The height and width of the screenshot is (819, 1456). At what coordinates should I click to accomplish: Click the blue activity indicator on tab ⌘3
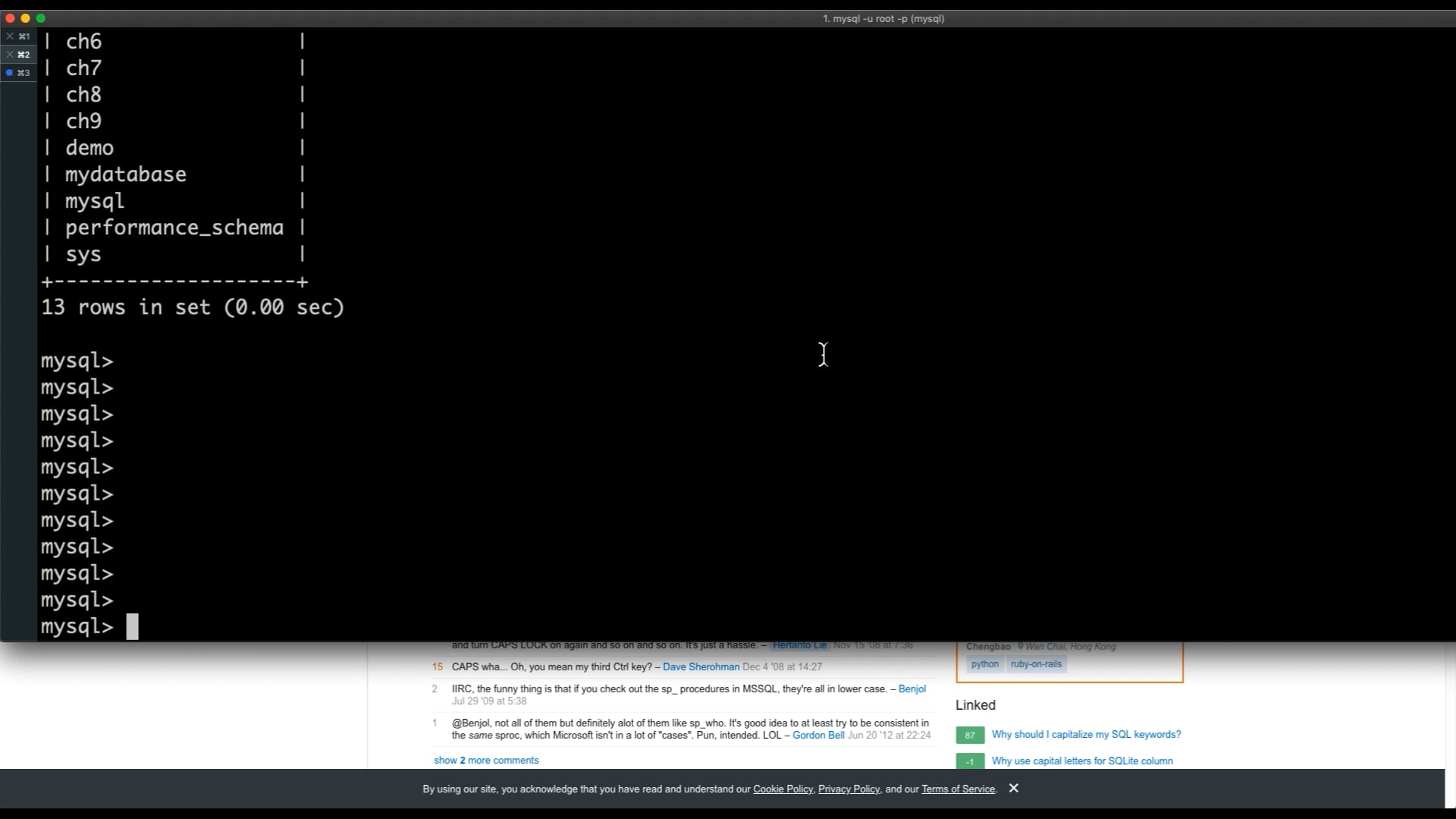point(9,73)
